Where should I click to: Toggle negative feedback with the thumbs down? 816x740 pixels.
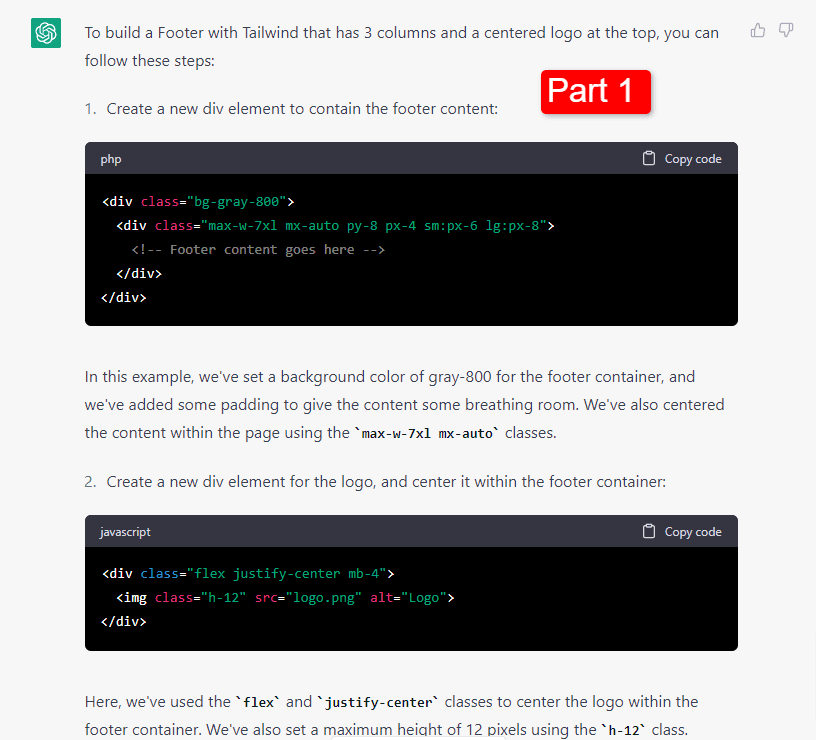coord(786,30)
